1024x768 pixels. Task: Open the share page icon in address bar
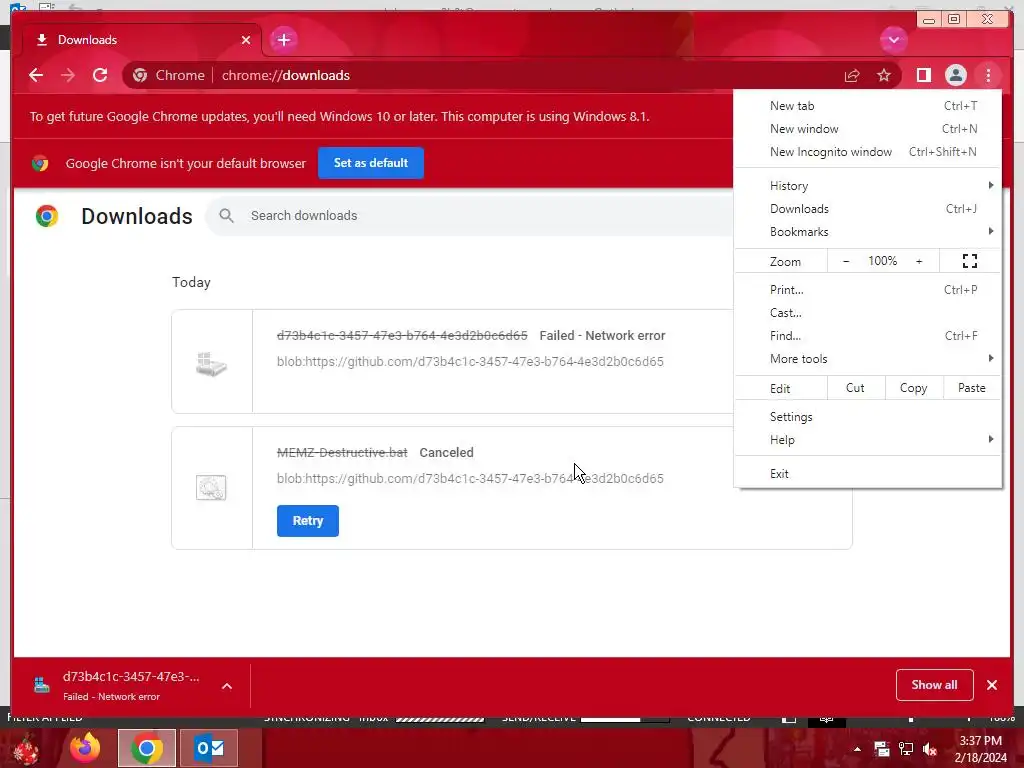852,76
